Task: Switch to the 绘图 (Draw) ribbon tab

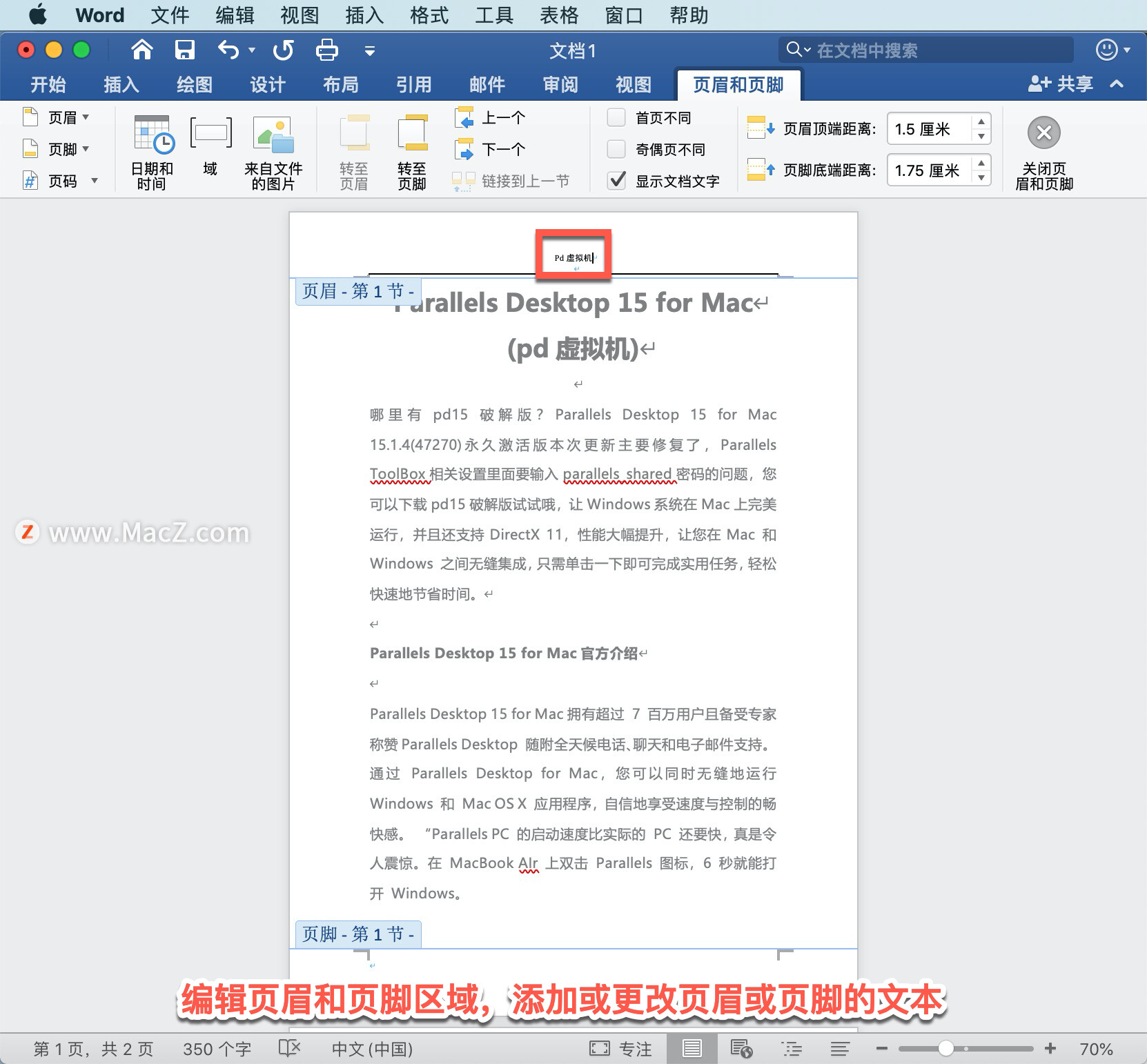Action: click(x=195, y=85)
